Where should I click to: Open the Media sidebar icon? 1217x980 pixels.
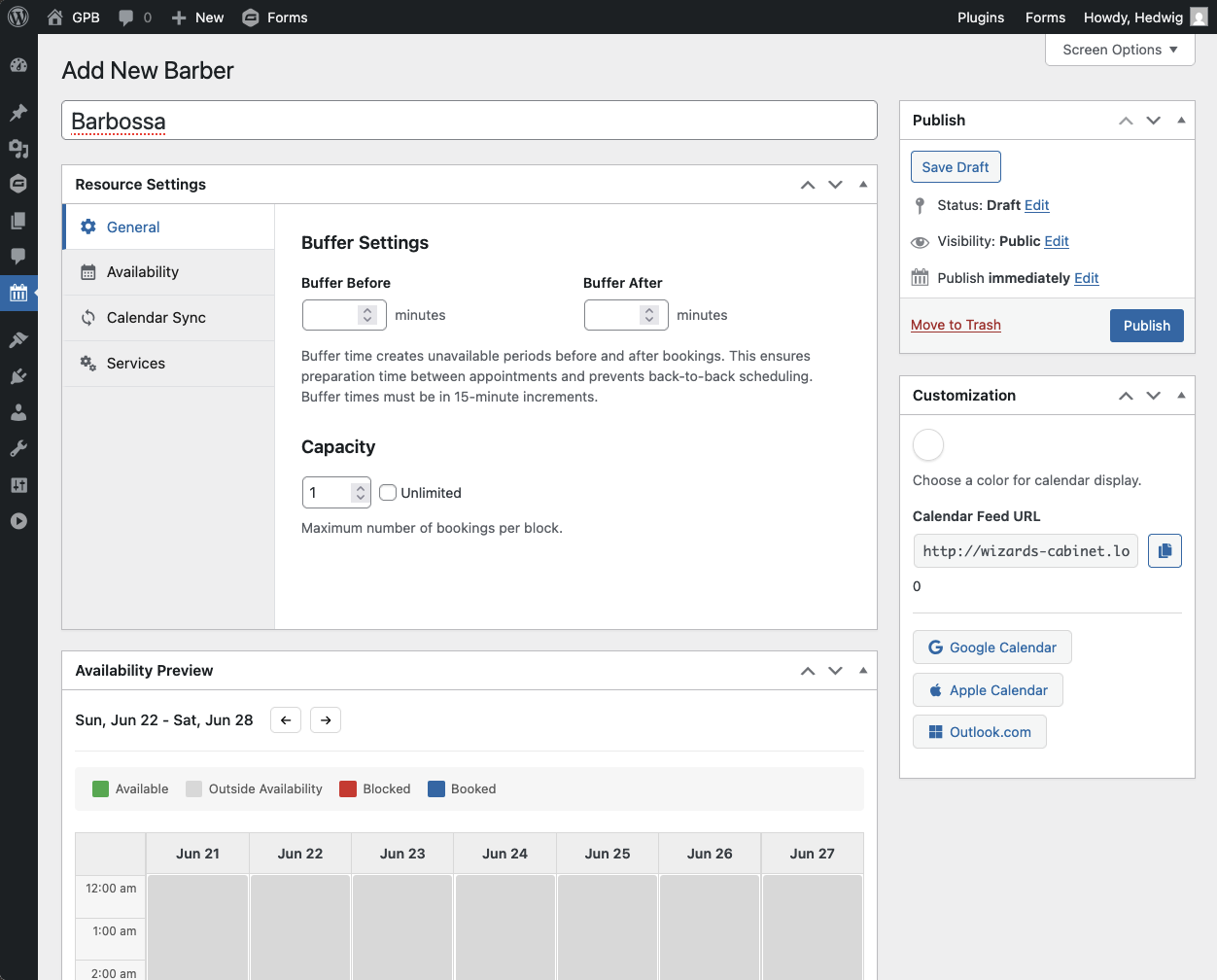coord(18,149)
